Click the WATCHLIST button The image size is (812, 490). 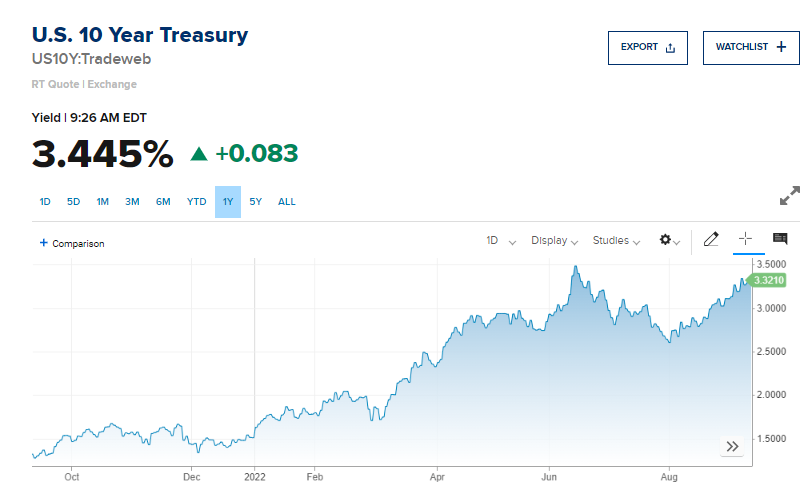click(x=751, y=48)
